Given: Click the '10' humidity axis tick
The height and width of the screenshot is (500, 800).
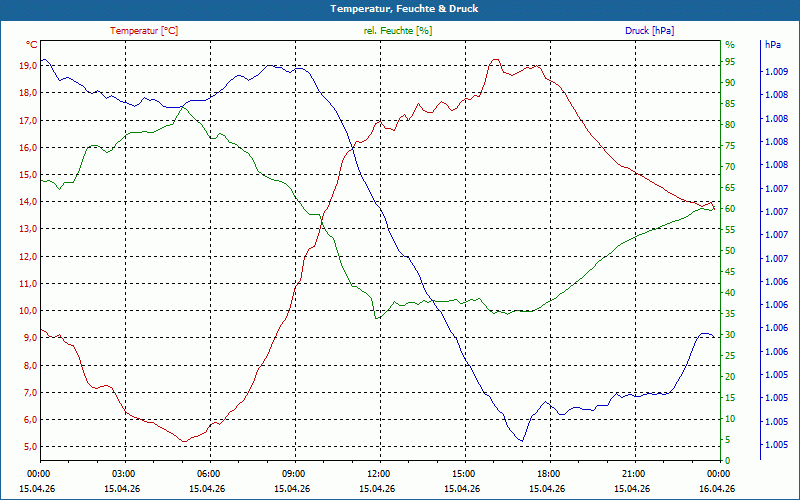Looking at the screenshot, I should click(x=730, y=419).
